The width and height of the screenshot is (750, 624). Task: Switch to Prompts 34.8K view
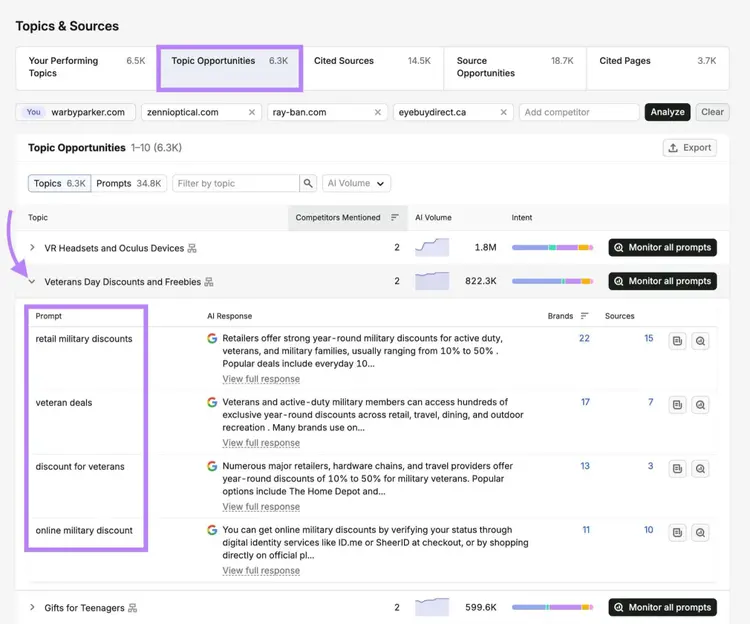coord(129,184)
